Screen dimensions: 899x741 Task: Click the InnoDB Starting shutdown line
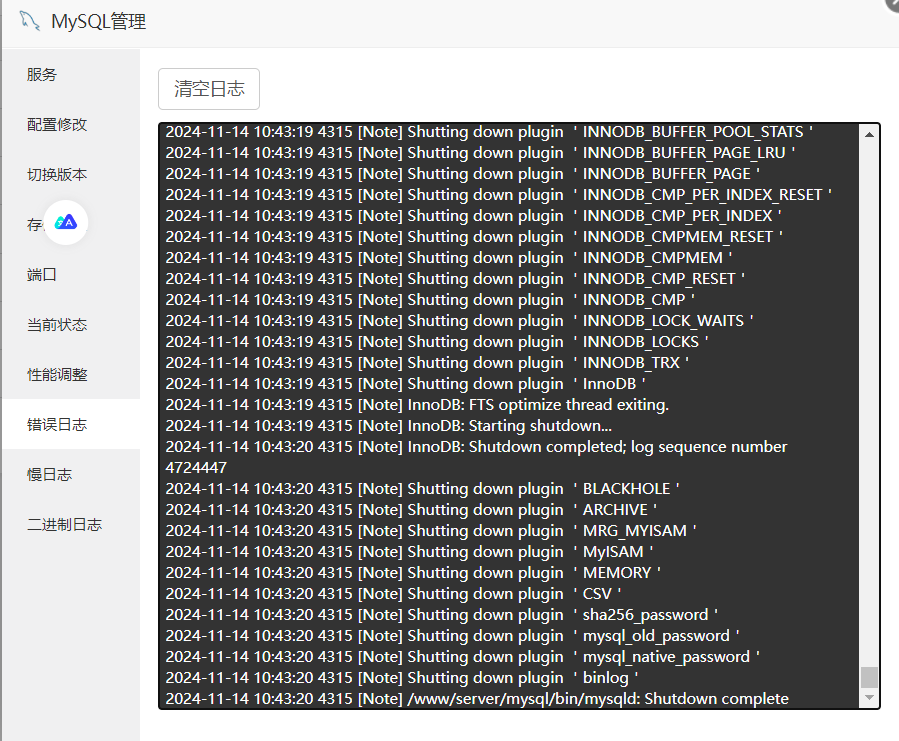(389, 426)
